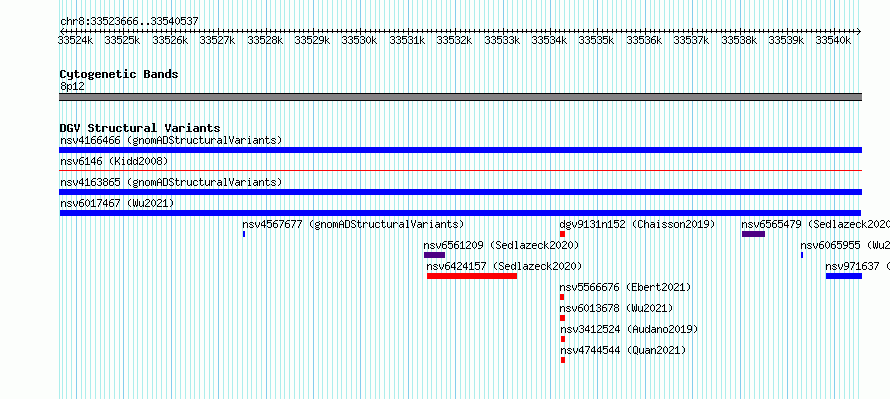Click the chr8:33523666..33540537 region label
Screen dimensions: 890x399
click(x=129, y=22)
